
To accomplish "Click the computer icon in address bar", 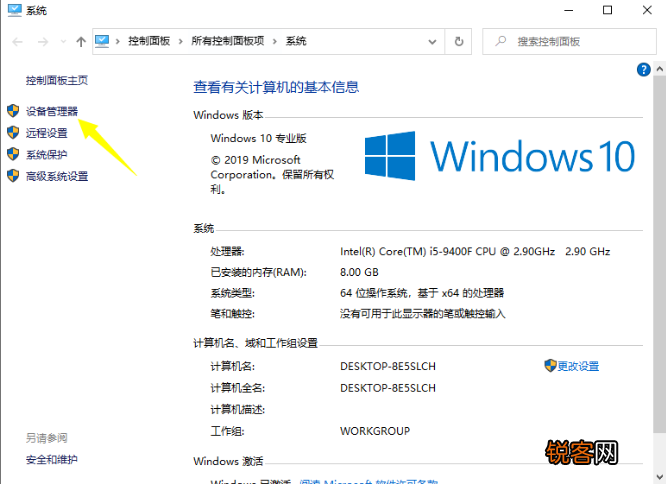I will point(102,41).
